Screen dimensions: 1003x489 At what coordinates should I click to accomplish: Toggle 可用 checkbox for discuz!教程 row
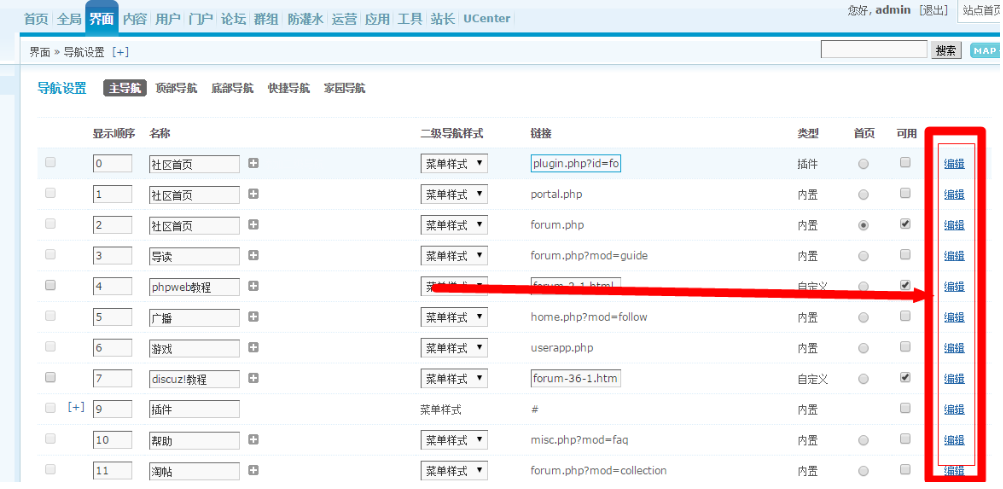coord(905,378)
